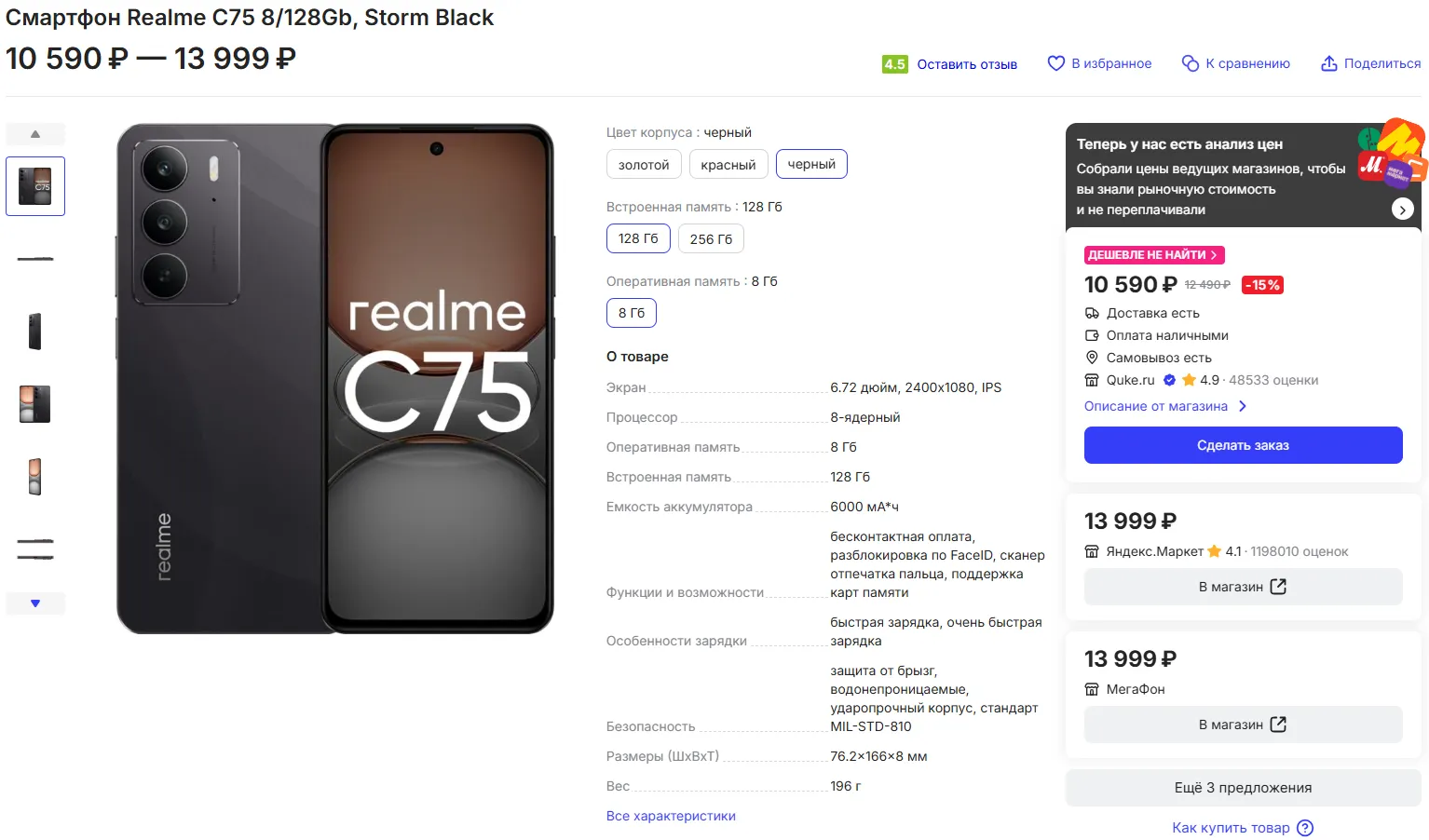1429x840 pixels.
Task: Expand Описание от магазина chevron link
Action: coord(1242,406)
